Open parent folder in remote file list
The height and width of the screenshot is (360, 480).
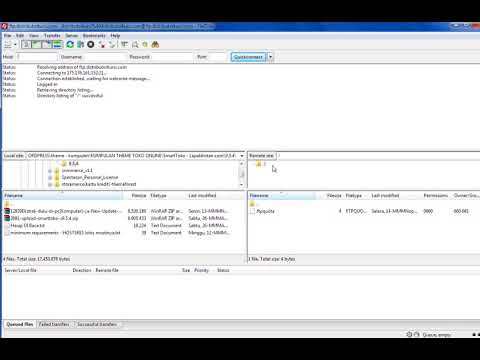click(253, 204)
